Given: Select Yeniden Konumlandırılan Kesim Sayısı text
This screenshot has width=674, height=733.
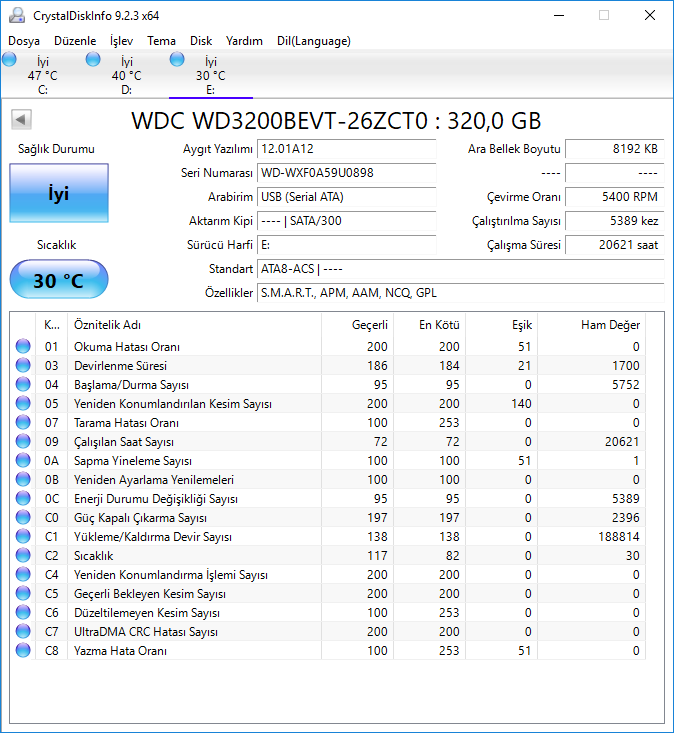Looking at the screenshot, I should [172, 404].
